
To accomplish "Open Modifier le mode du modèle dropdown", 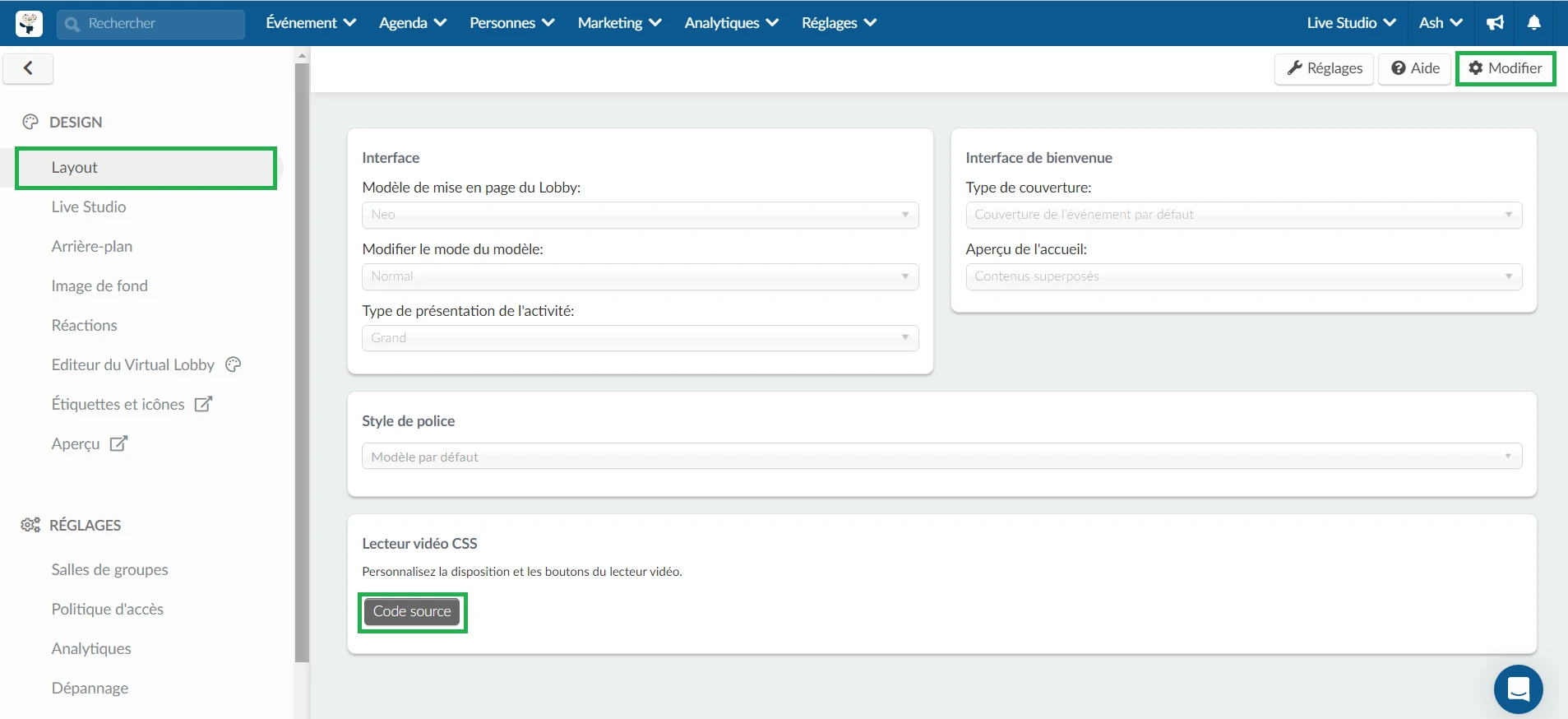I will [x=641, y=276].
